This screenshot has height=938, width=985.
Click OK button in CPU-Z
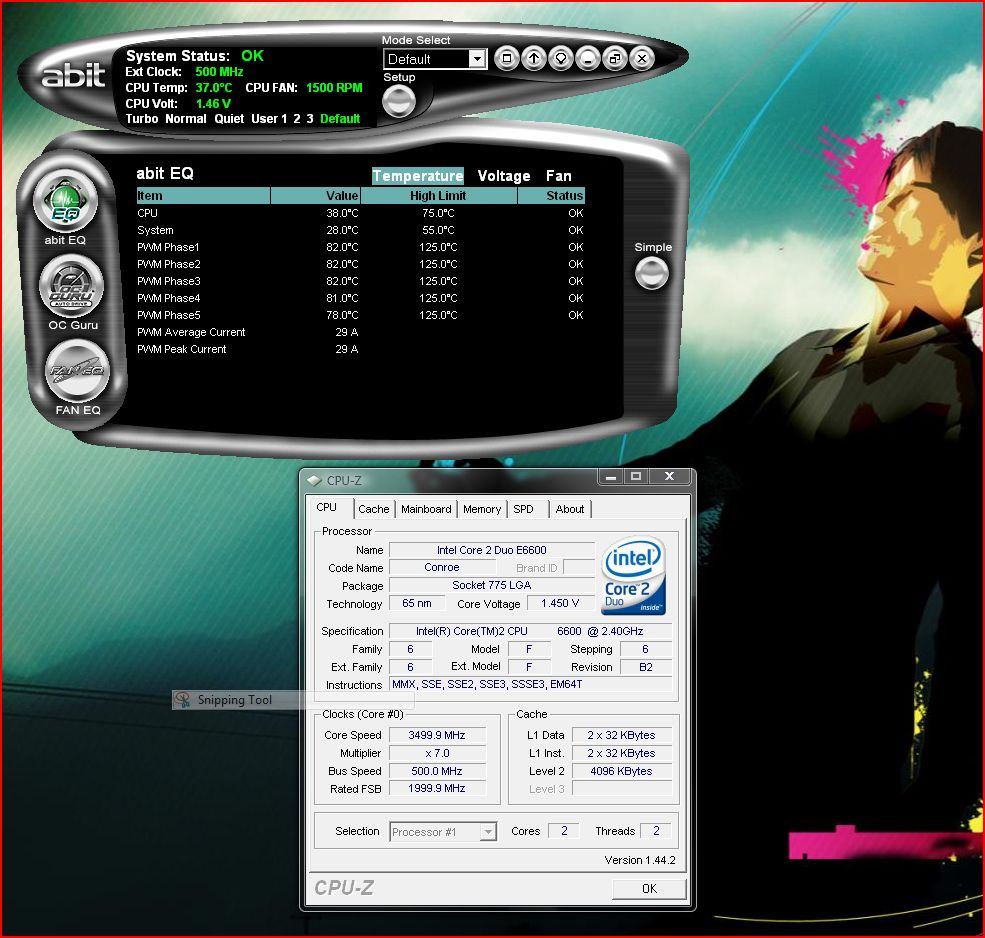pos(649,888)
